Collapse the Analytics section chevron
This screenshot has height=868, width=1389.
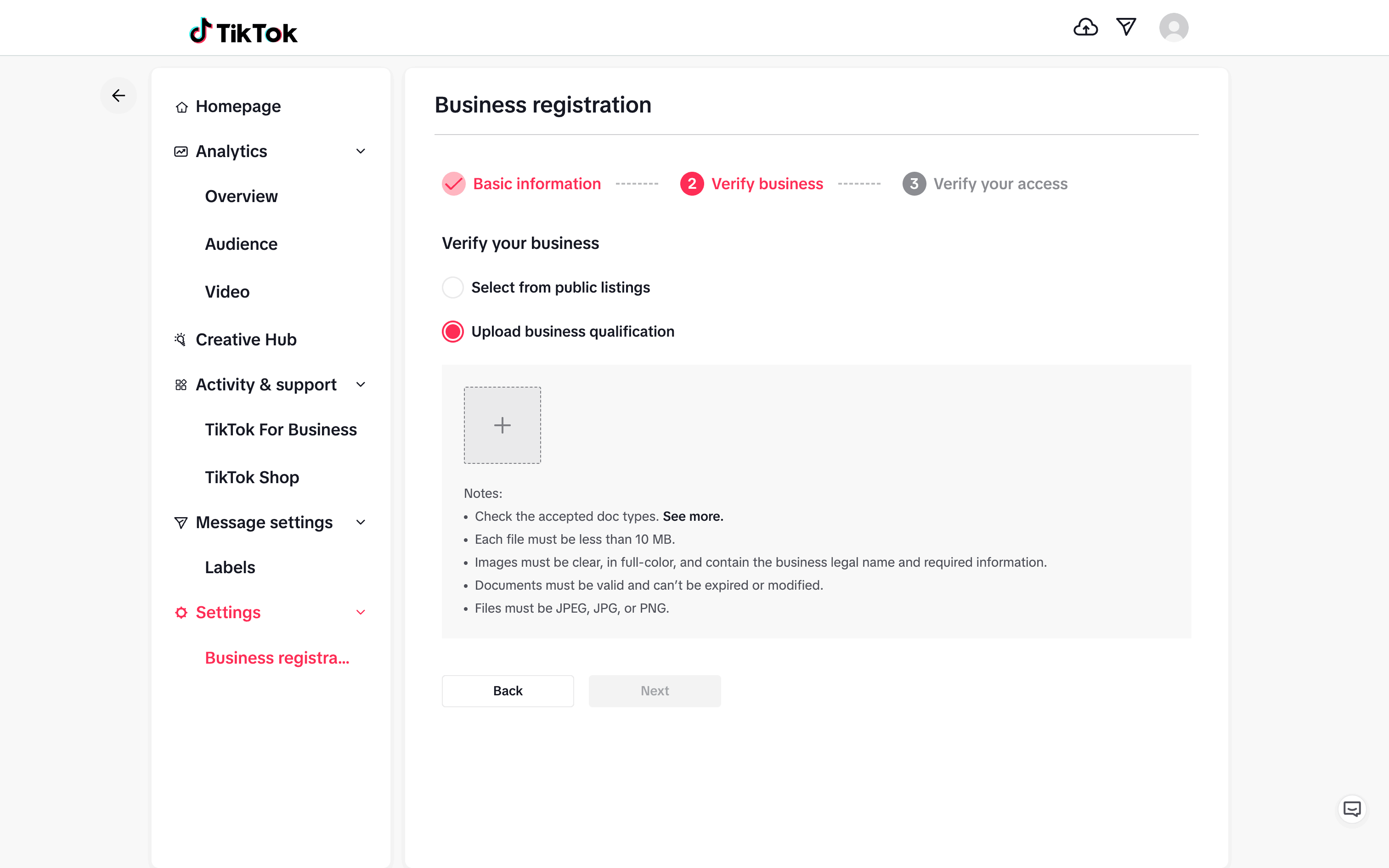coord(361,152)
